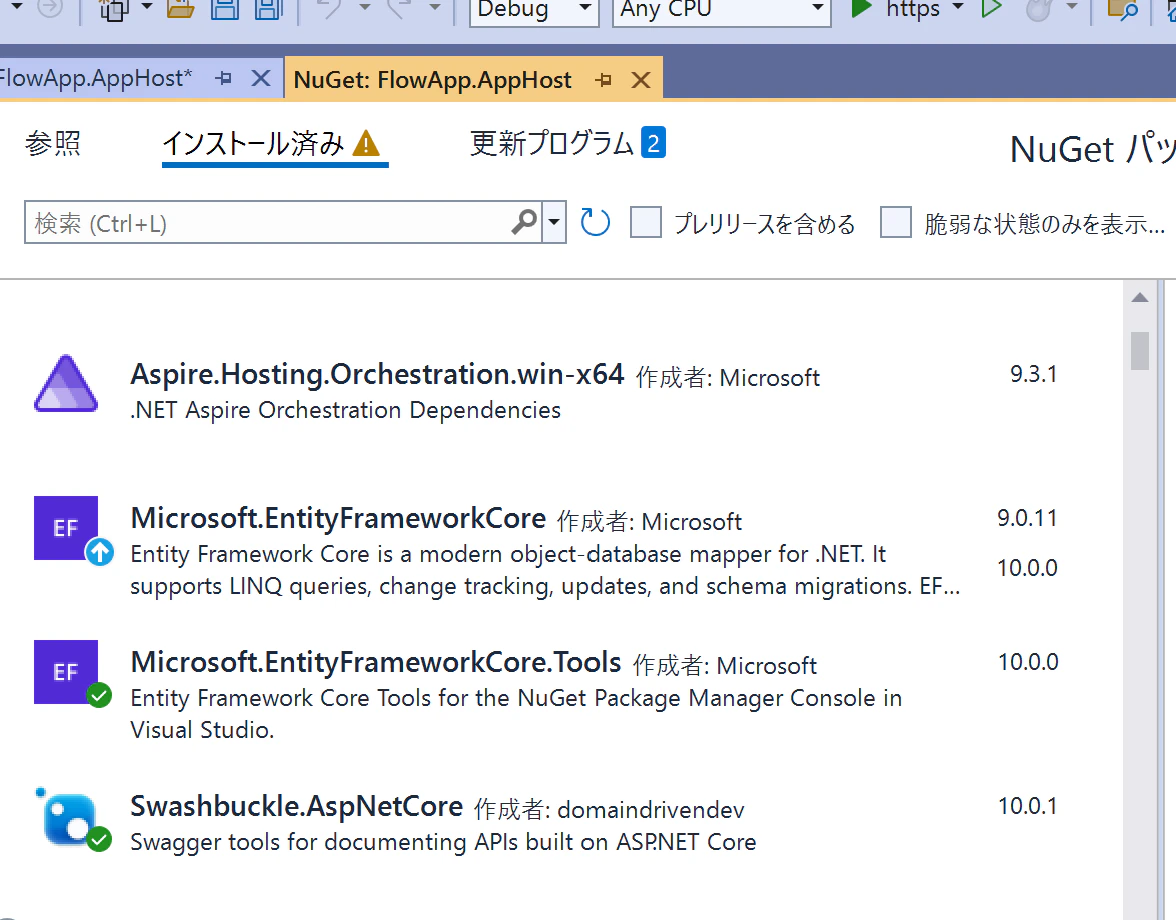Click the refresh package list icon
The image size is (1176, 920).
596,223
